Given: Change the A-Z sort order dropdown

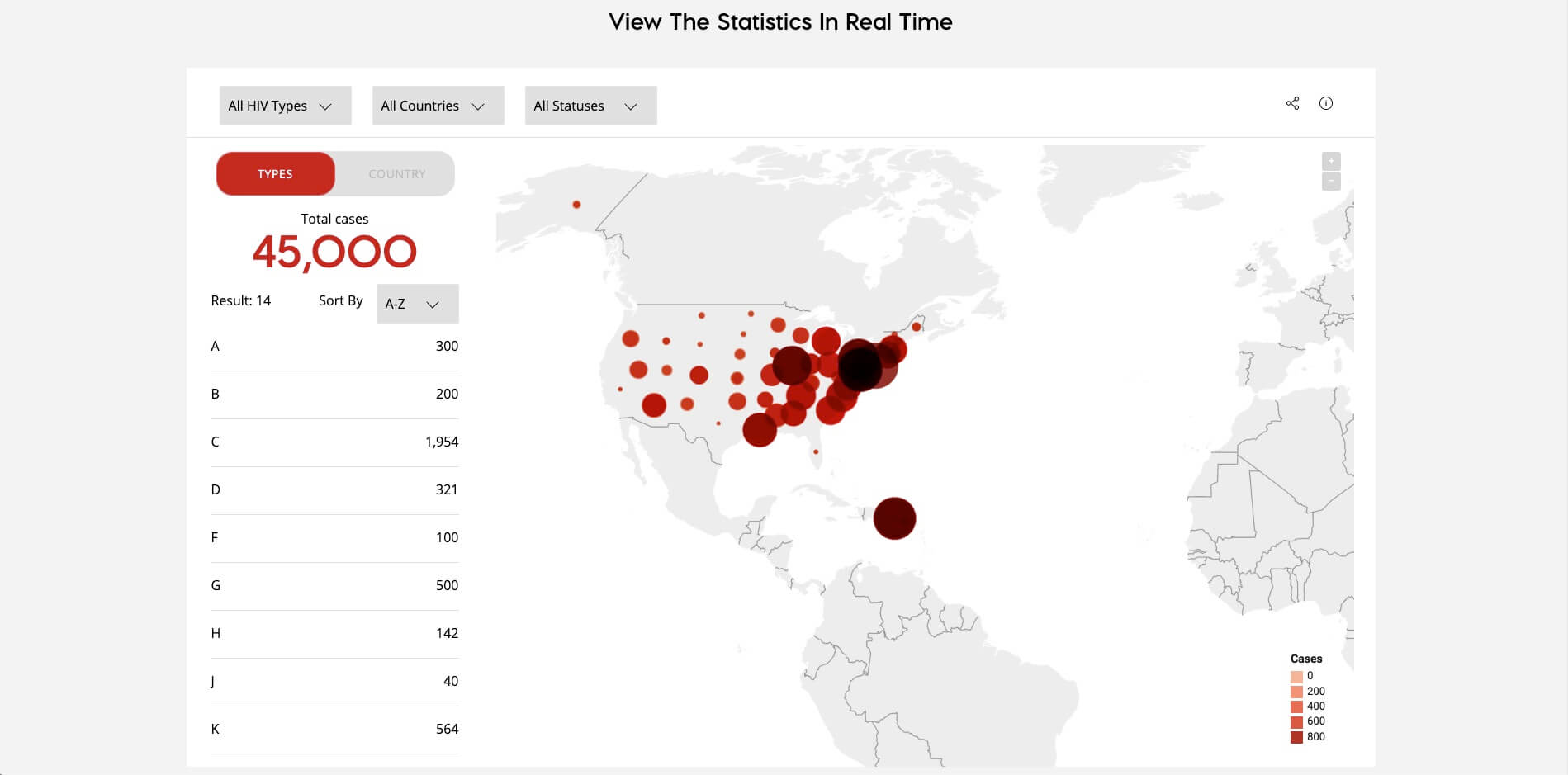Looking at the screenshot, I should coord(417,304).
